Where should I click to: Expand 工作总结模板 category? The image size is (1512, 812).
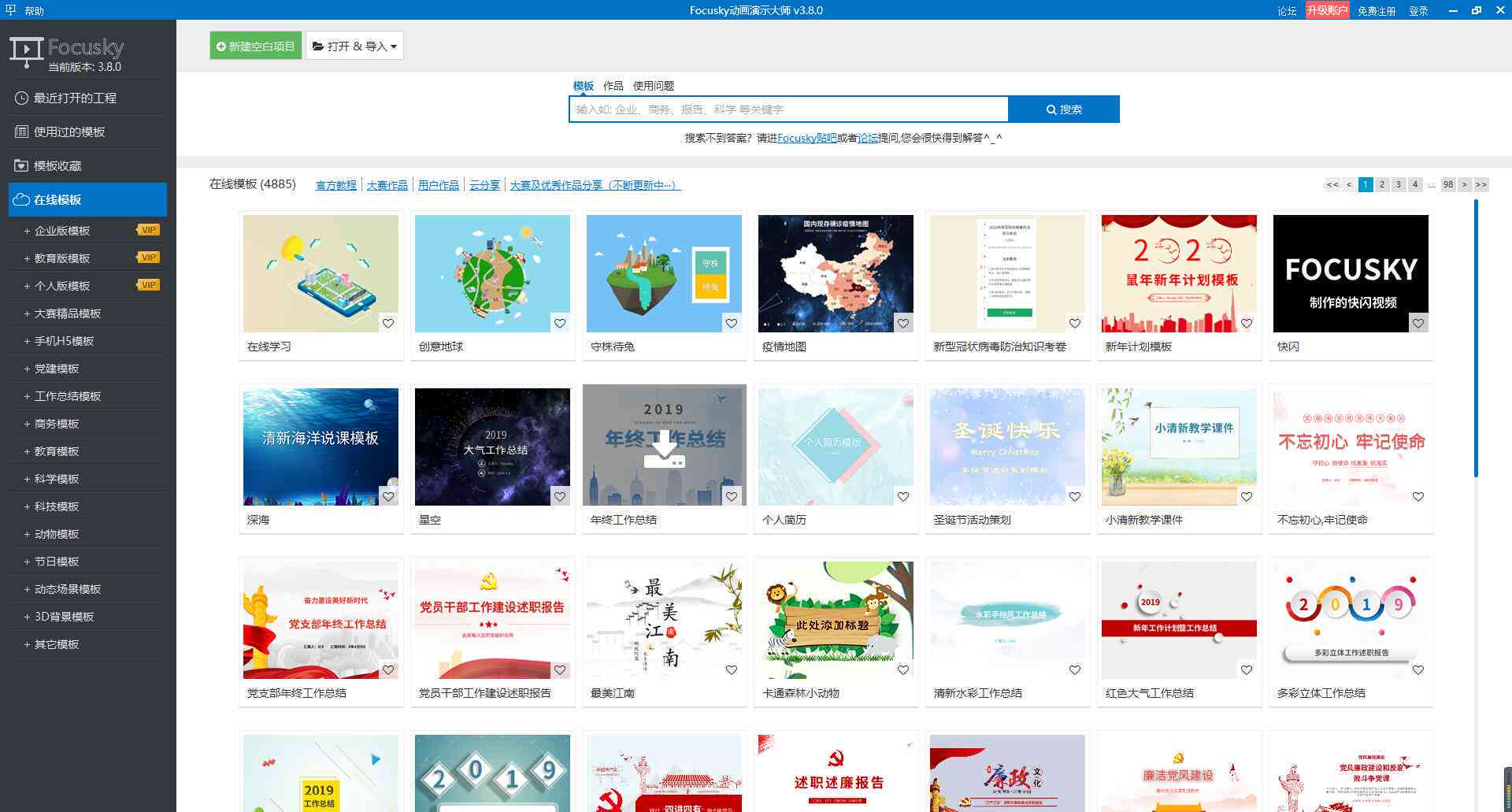click(87, 396)
